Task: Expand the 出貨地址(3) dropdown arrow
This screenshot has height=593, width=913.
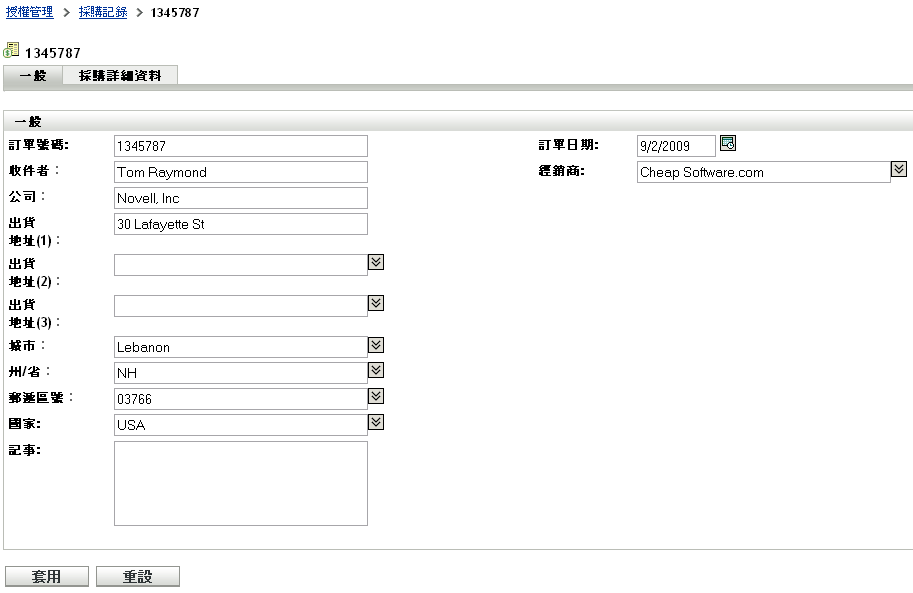Action: pos(376,303)
